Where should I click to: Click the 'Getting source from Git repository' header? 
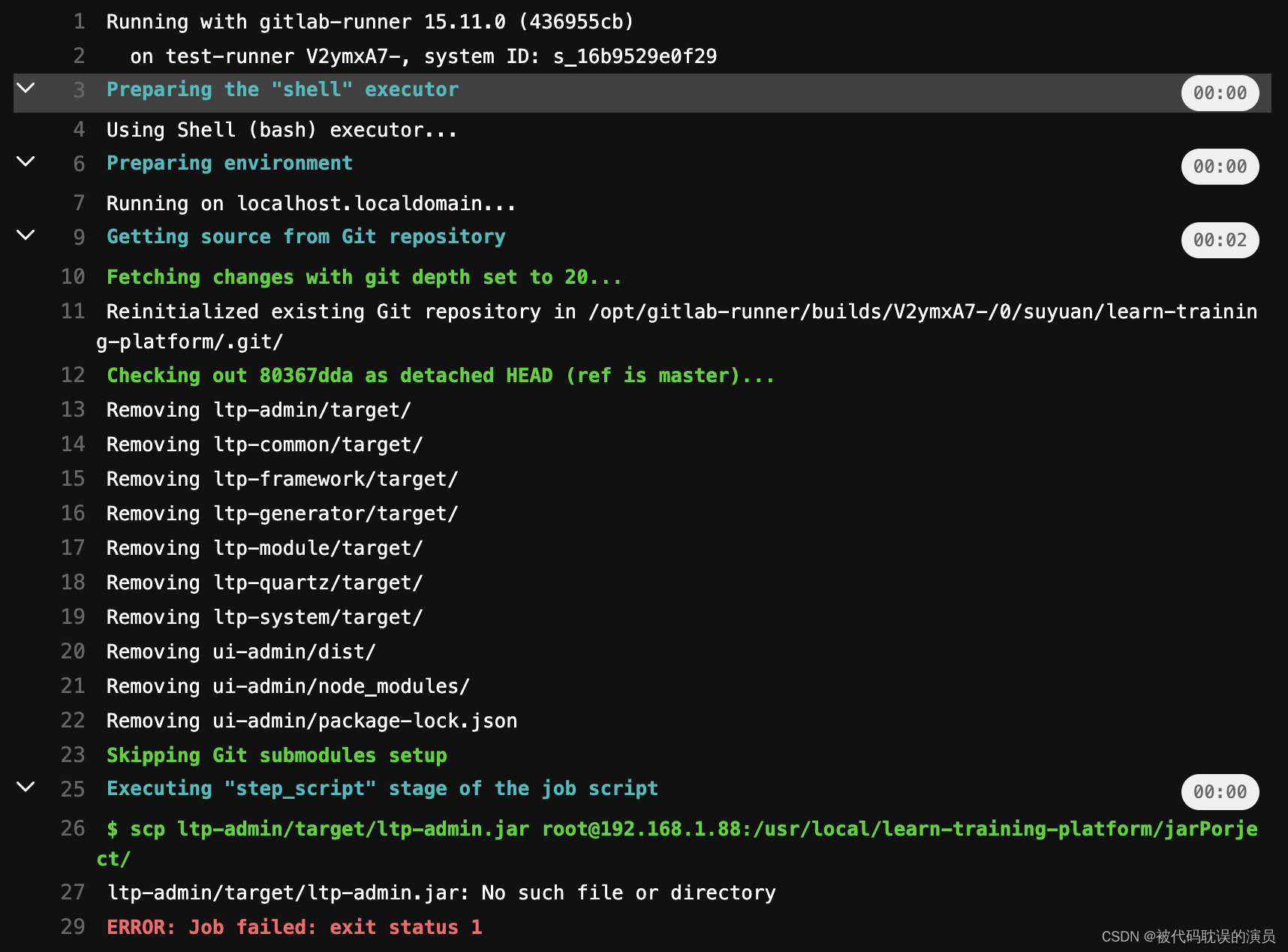point(306,236)
